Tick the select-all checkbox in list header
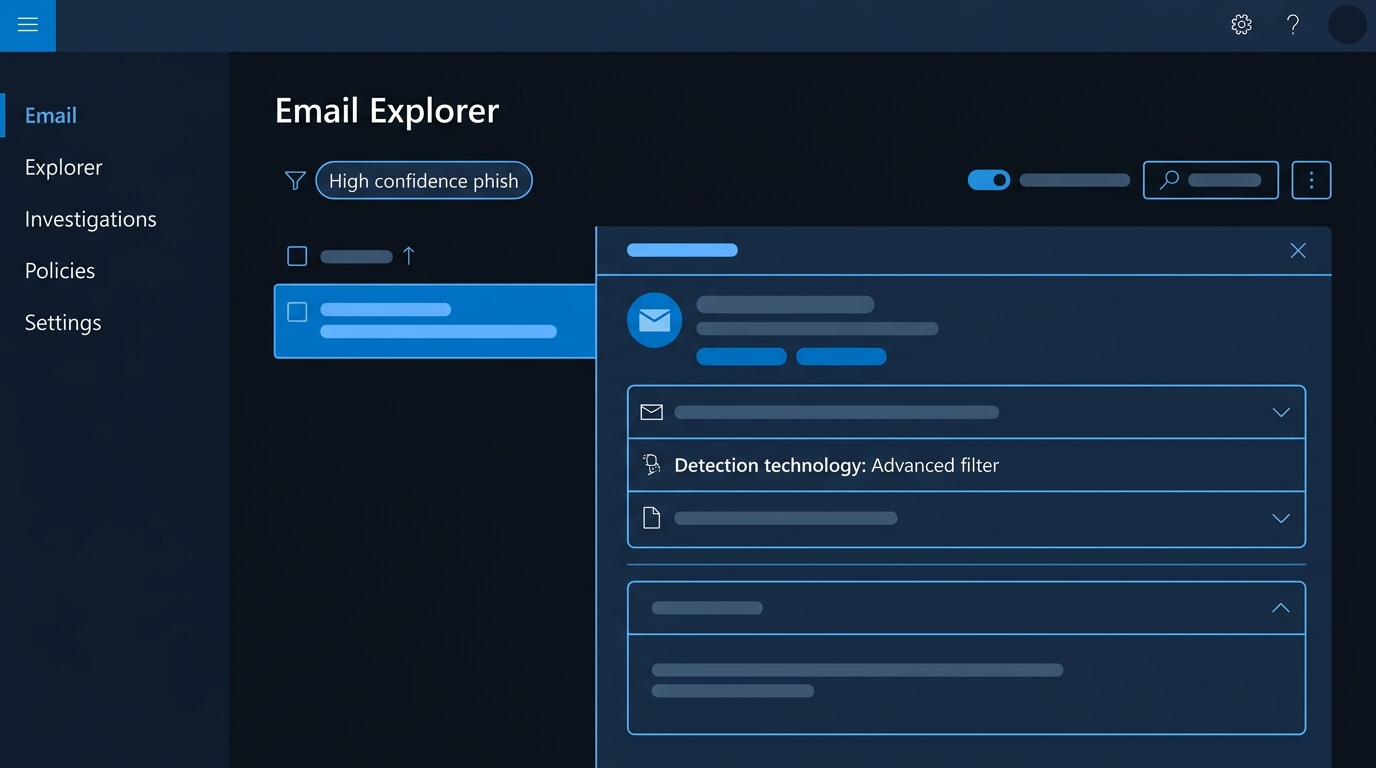Viewport: 1376px width, 768px height. tap(297, 256)
